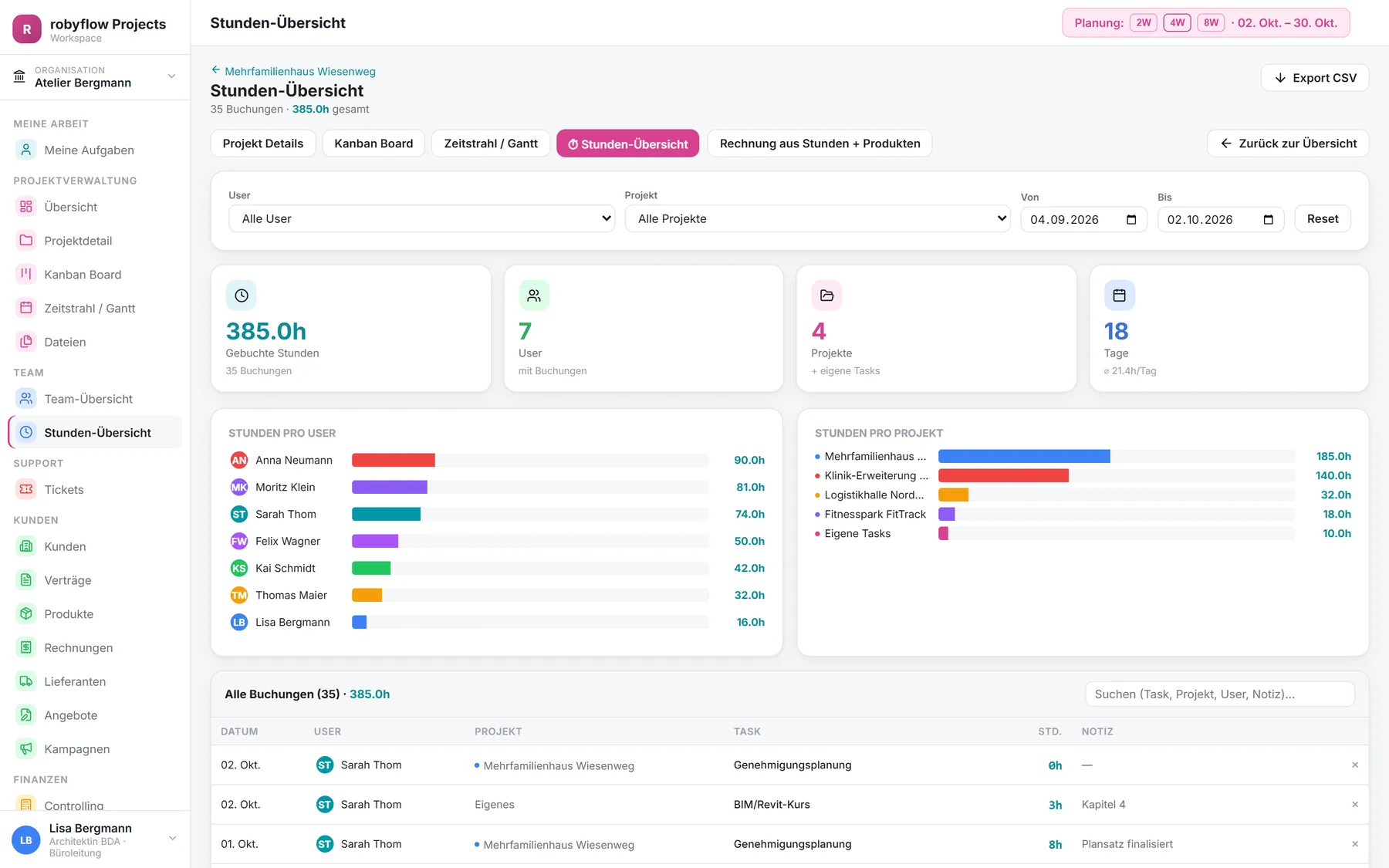Select the Stunden-Übersicht tab

coord(628,144)
